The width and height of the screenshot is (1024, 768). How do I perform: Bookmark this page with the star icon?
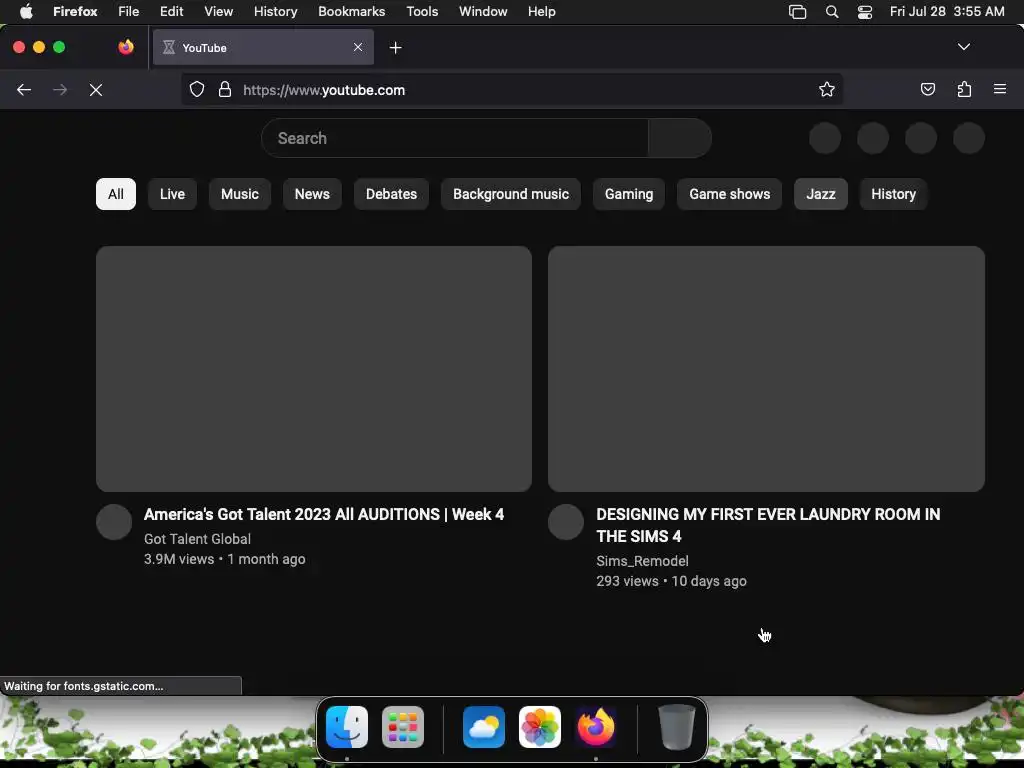pyautogui.click(x=827, y=89)
